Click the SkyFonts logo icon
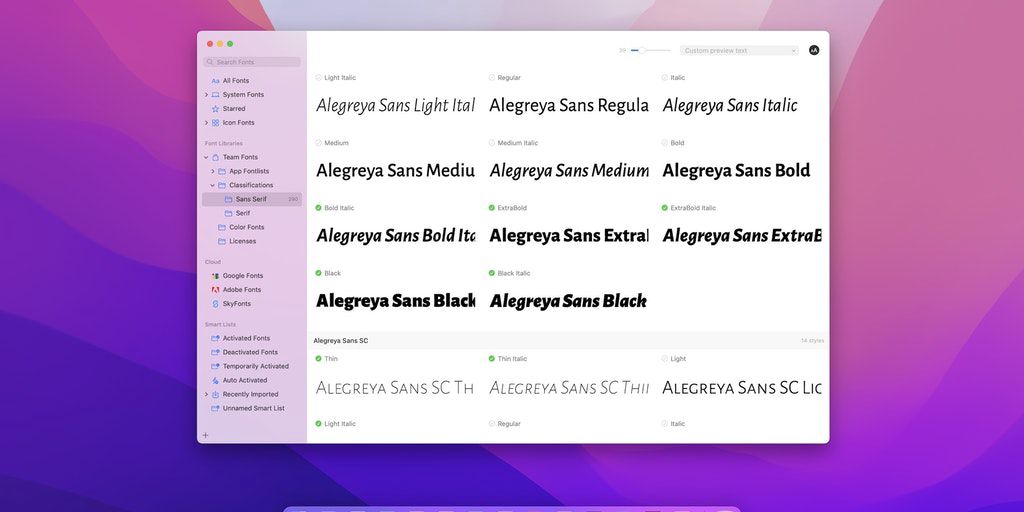 (216, 304)
